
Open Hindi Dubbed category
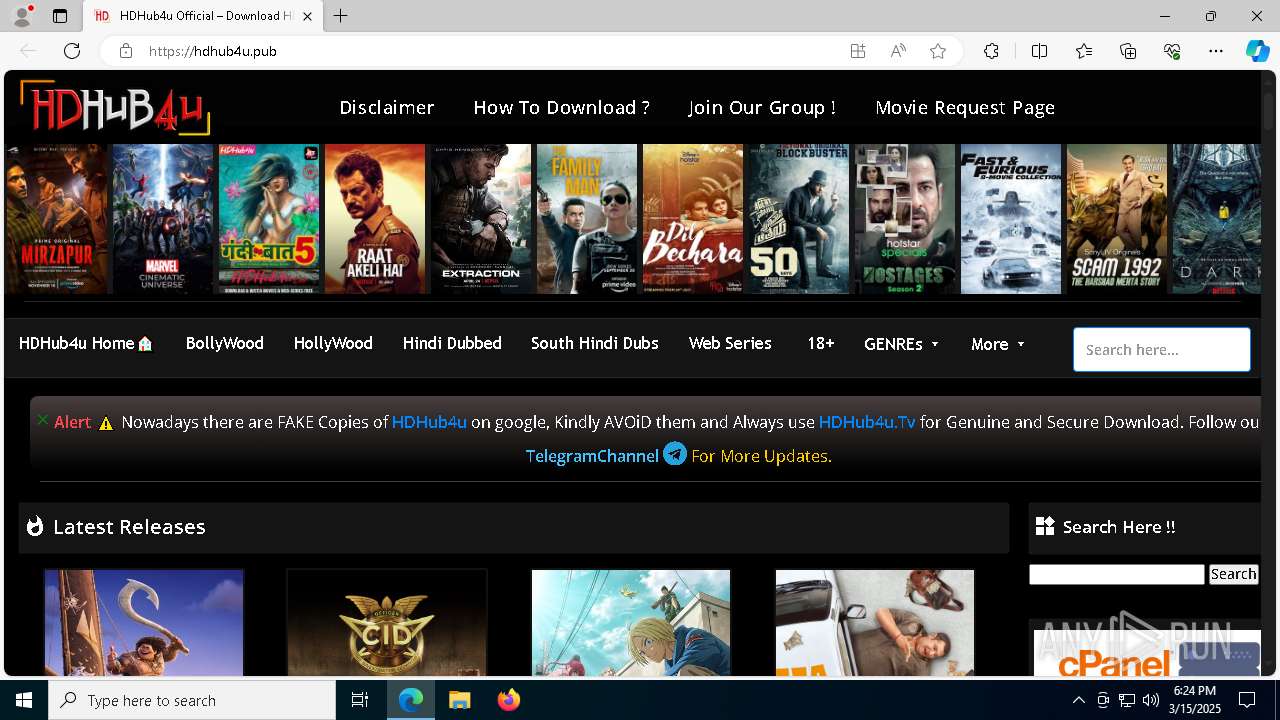(x=452, y=343)
